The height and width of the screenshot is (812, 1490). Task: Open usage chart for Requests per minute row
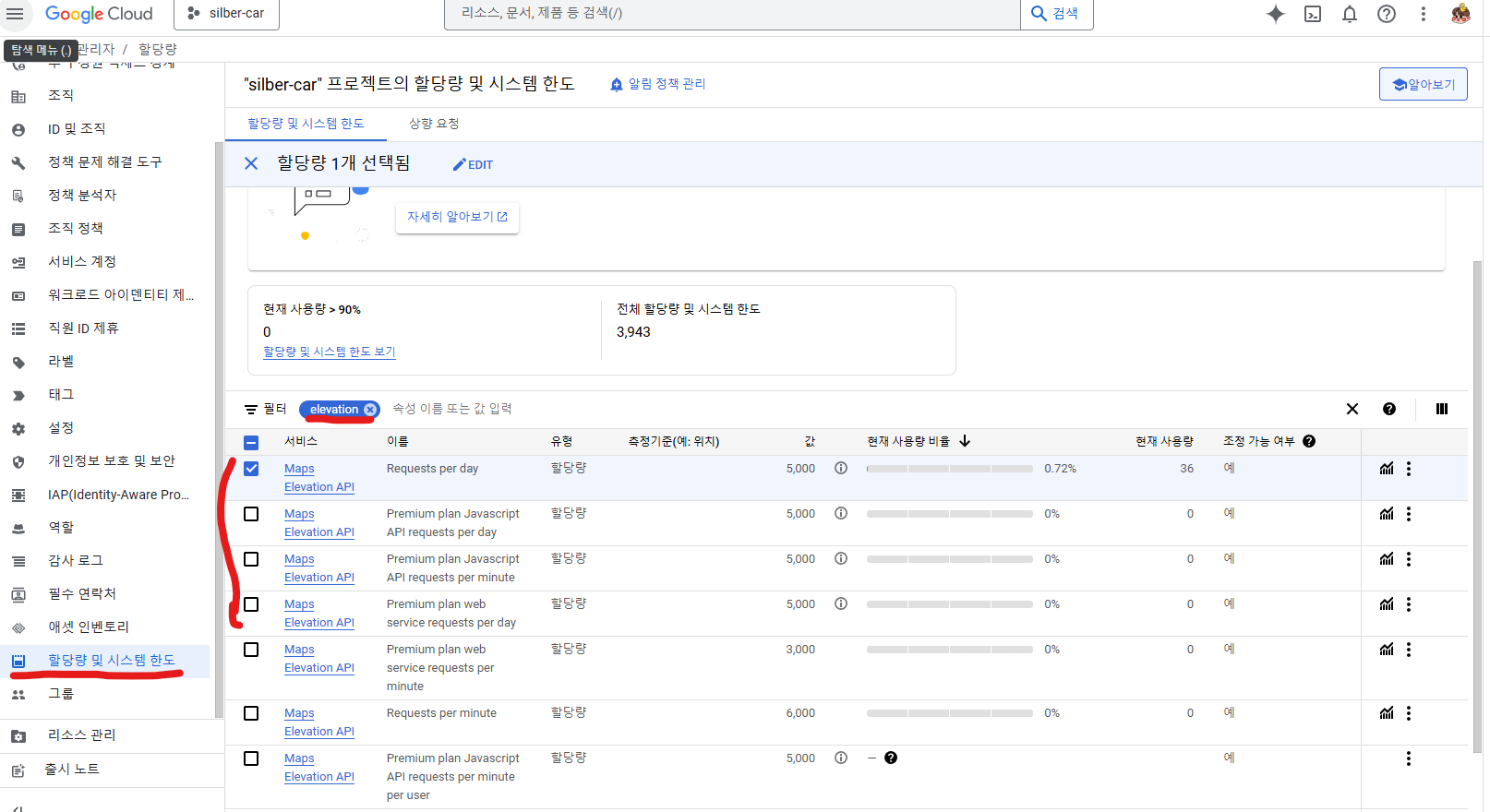(x=1387, y=713)
